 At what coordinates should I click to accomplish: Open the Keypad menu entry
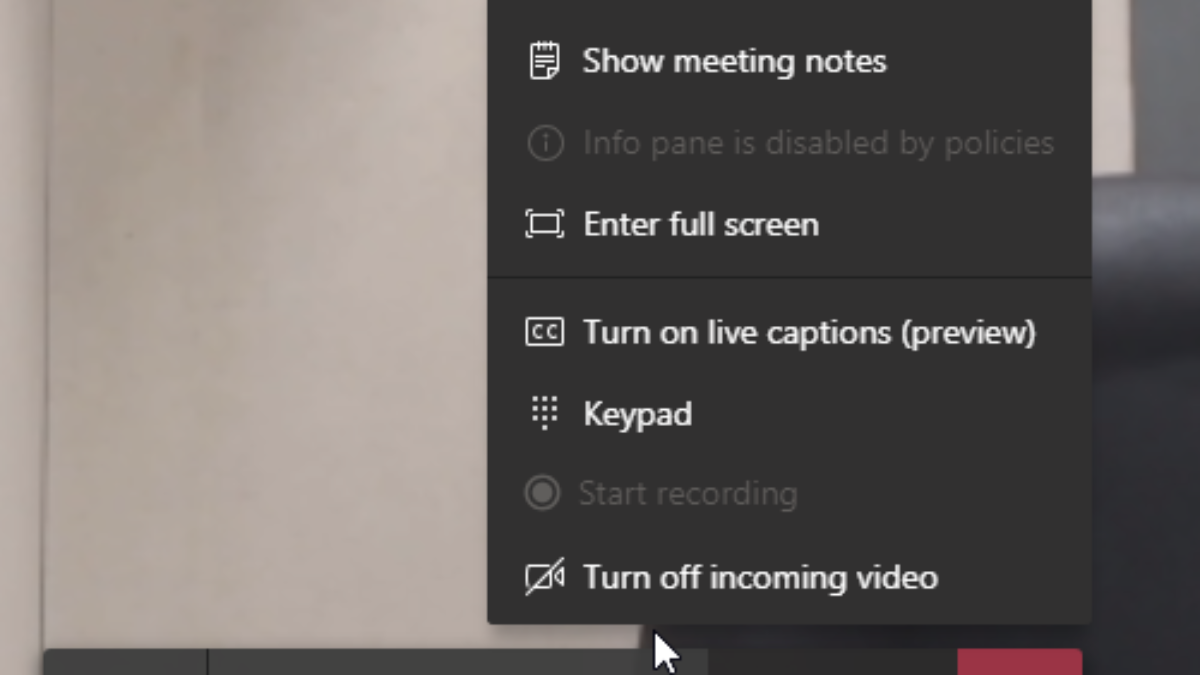pos(637,413)
